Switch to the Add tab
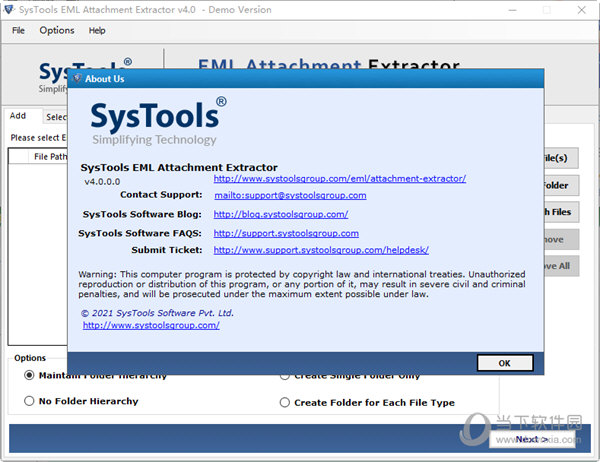The height and width of the screenshot is (462, 600). [x=18, y=116]
